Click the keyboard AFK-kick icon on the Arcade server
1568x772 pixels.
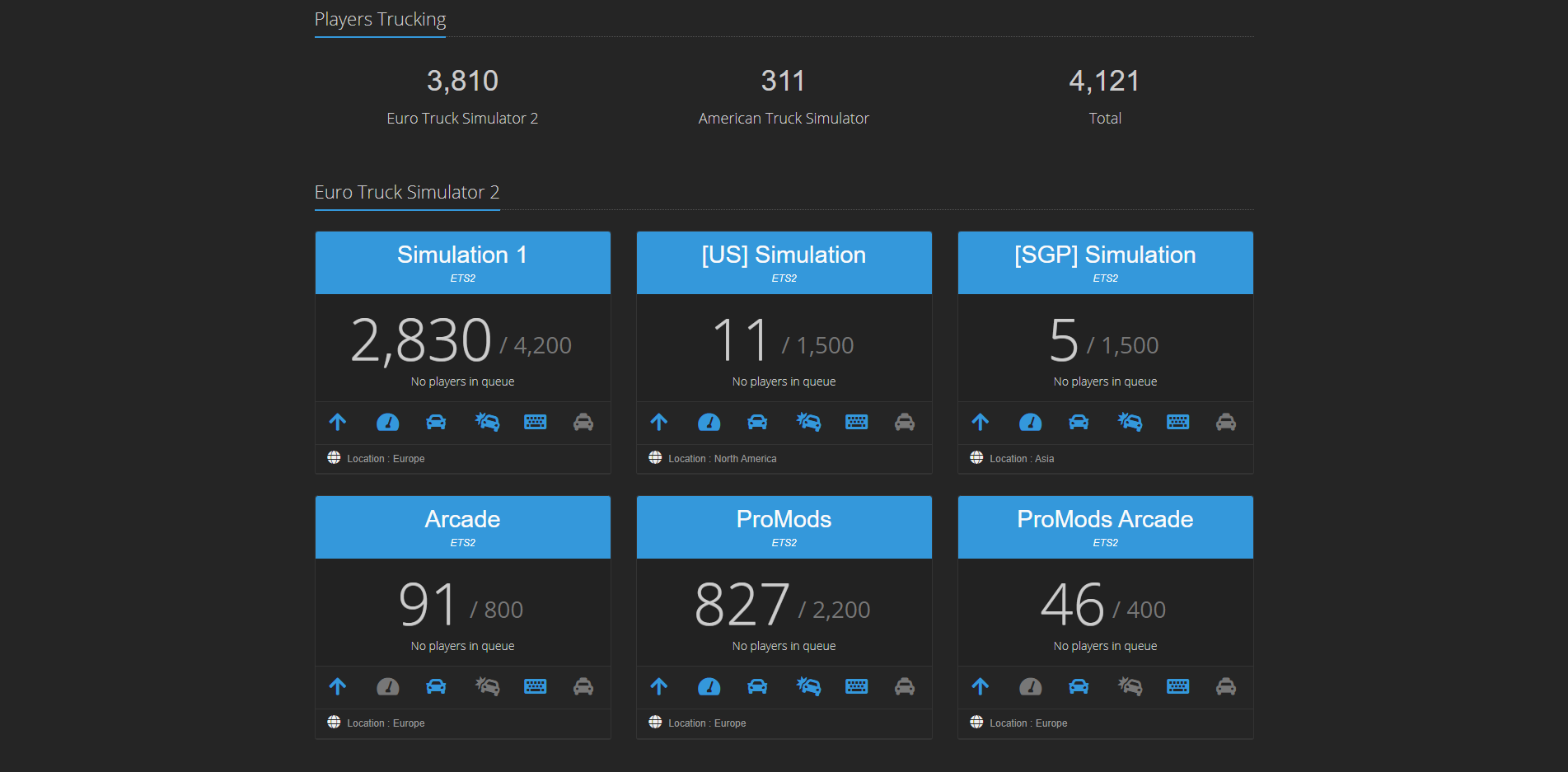tap(536, 686)
